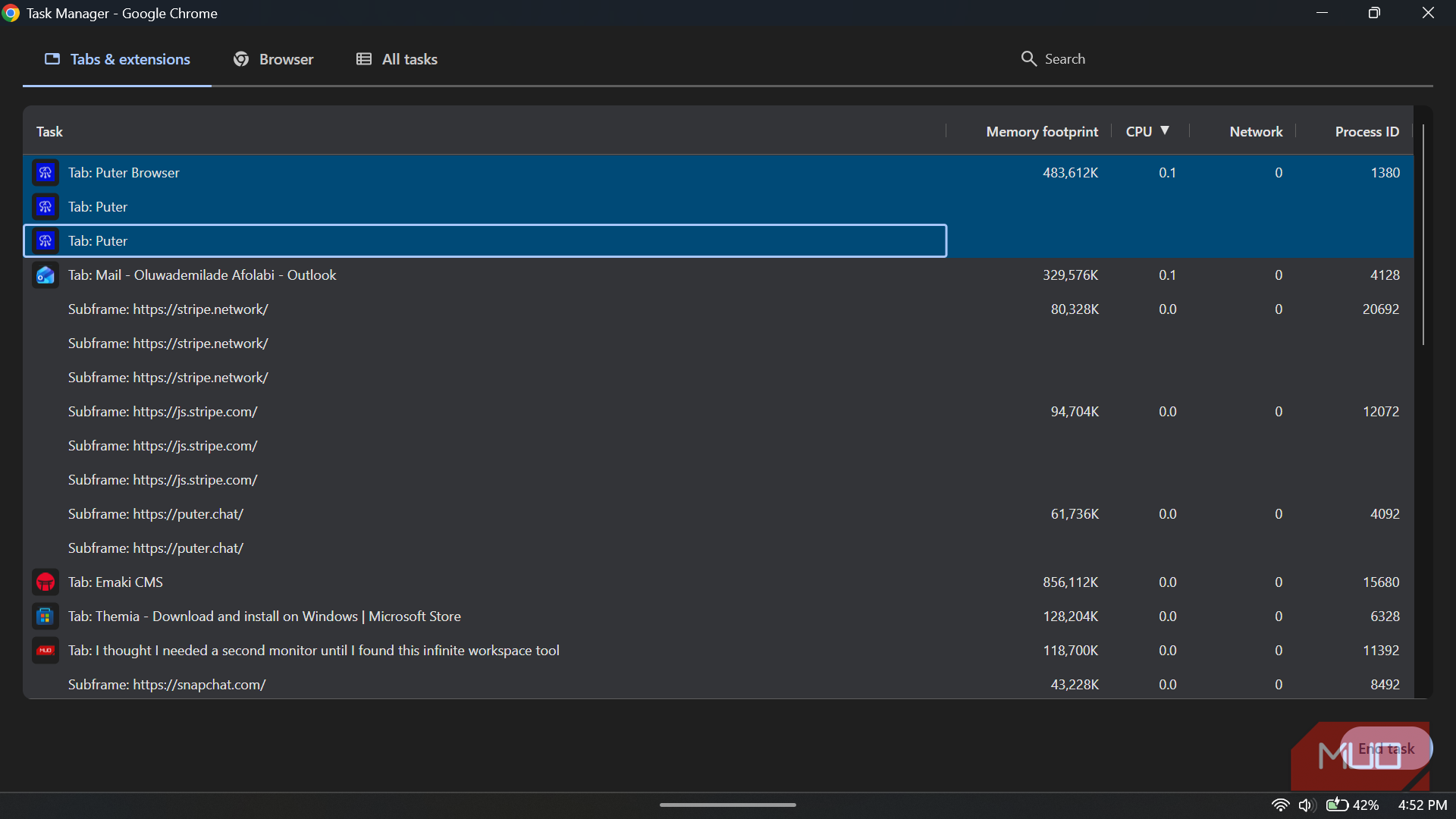Click the CPU sort descending arrow
This screenshot has height=819, width=1456.
(1165, 130)
